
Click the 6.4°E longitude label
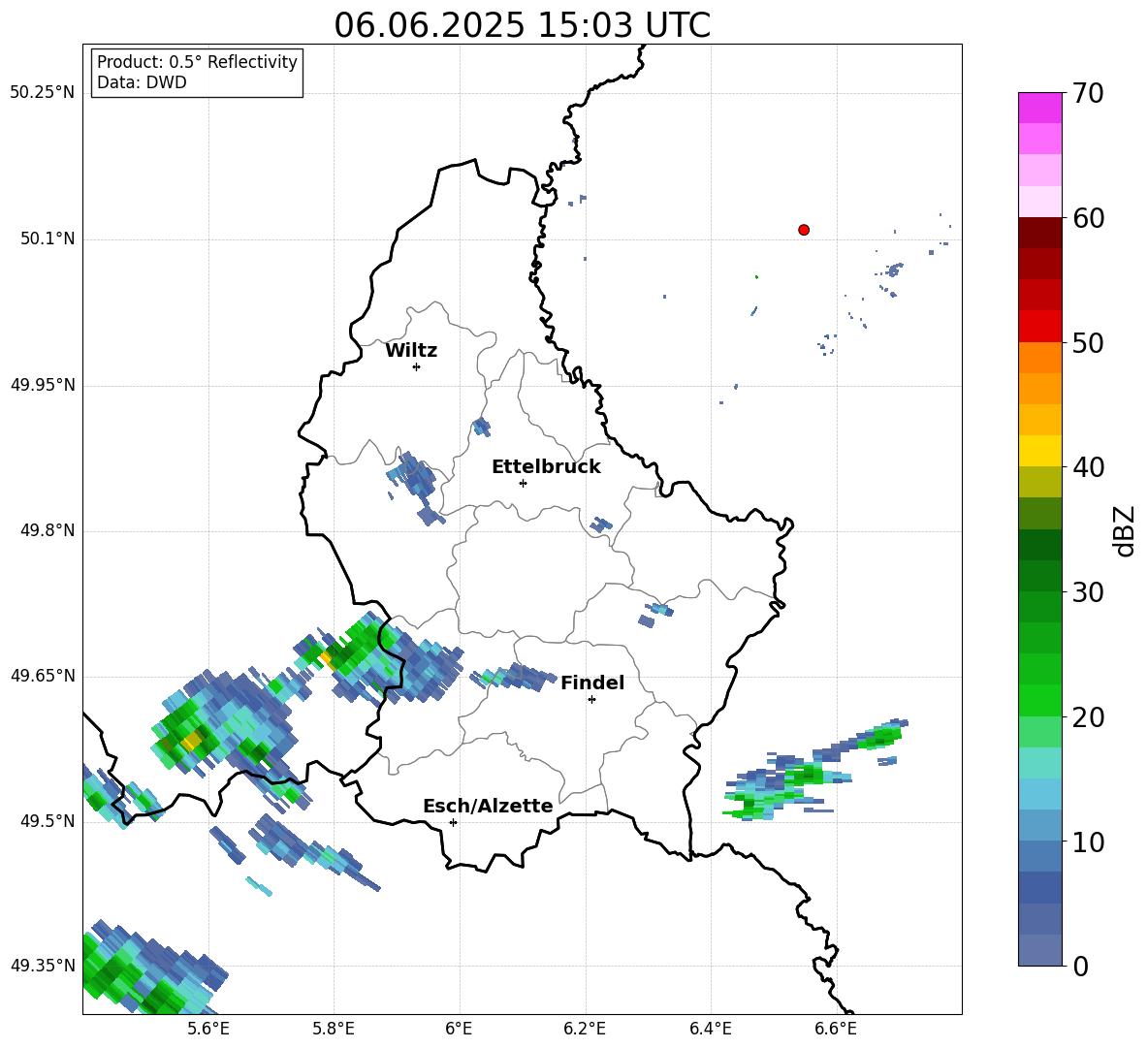[710, 1029]
